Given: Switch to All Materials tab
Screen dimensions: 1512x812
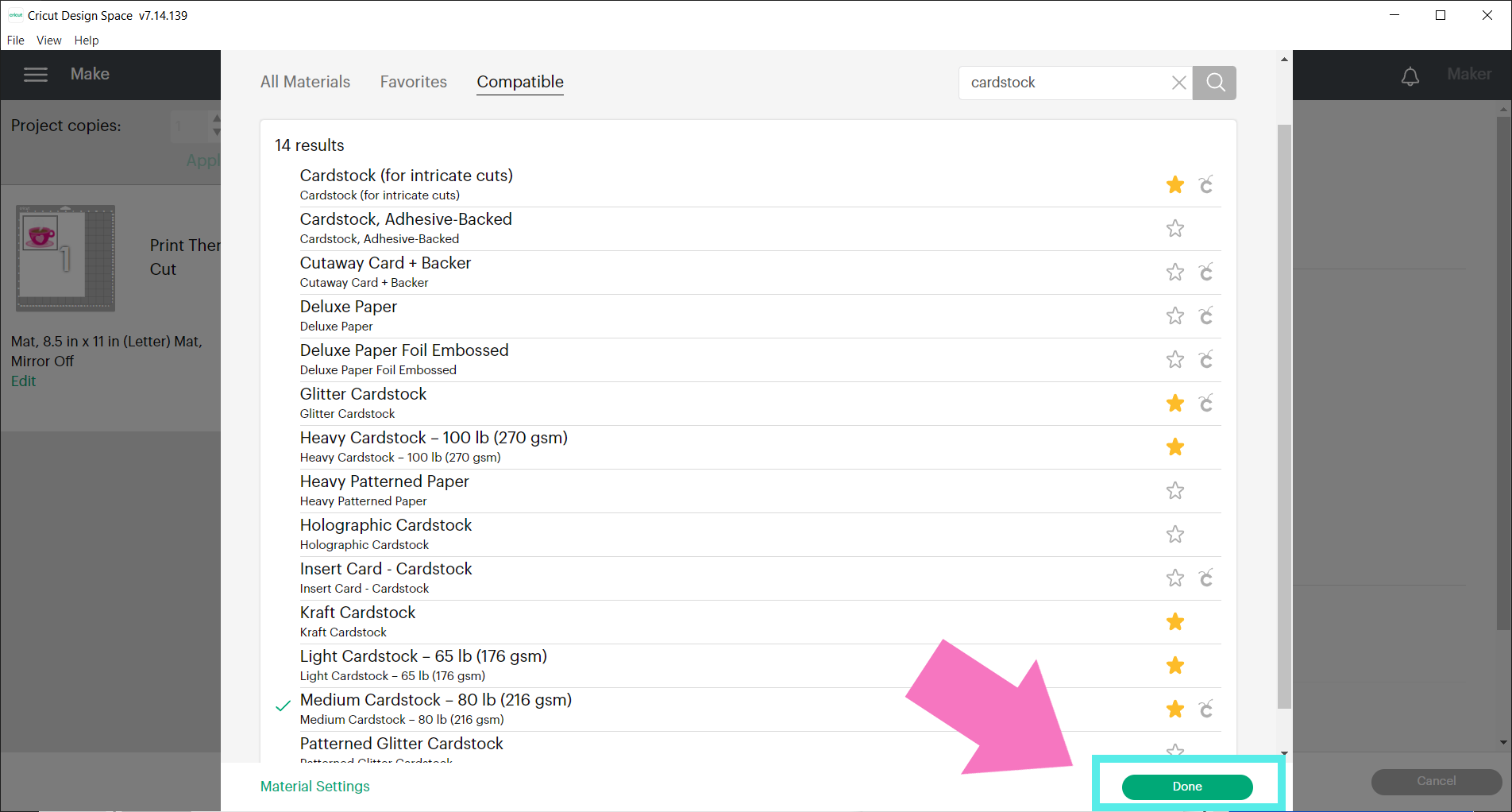Looking at the screenshot, I should pyautogui.click(x=305, y=82).
